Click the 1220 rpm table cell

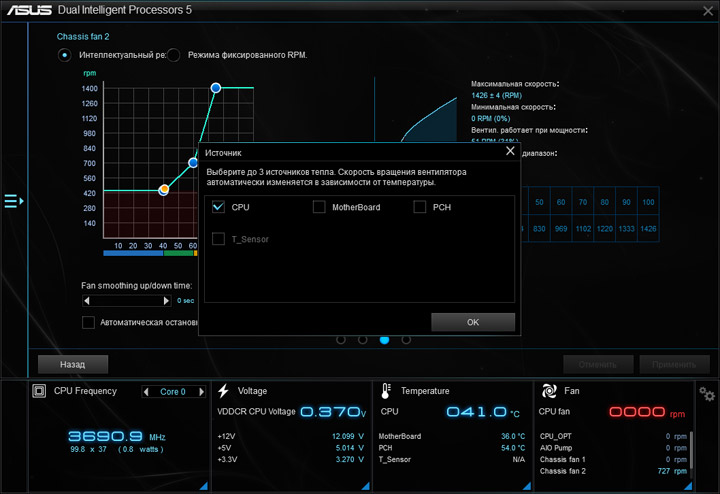coord(605,229)
